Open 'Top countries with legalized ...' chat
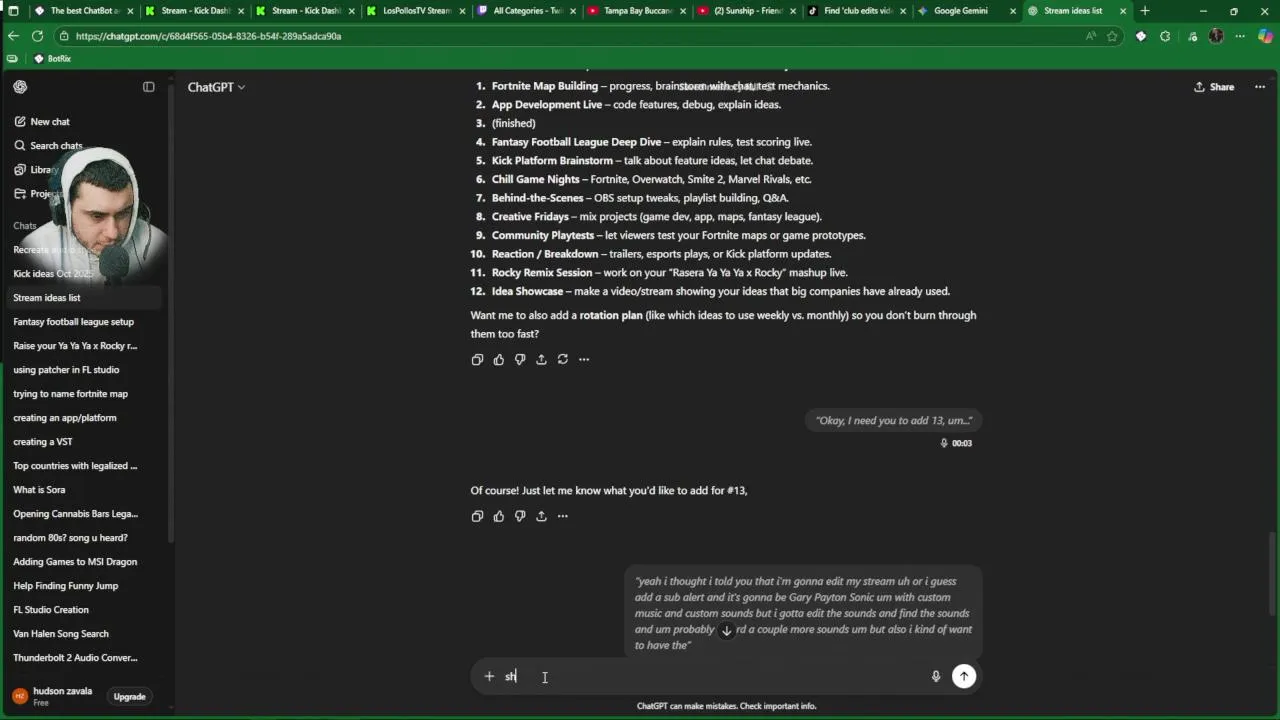The height and width of the screenshot is (720, 1280). 75,466
